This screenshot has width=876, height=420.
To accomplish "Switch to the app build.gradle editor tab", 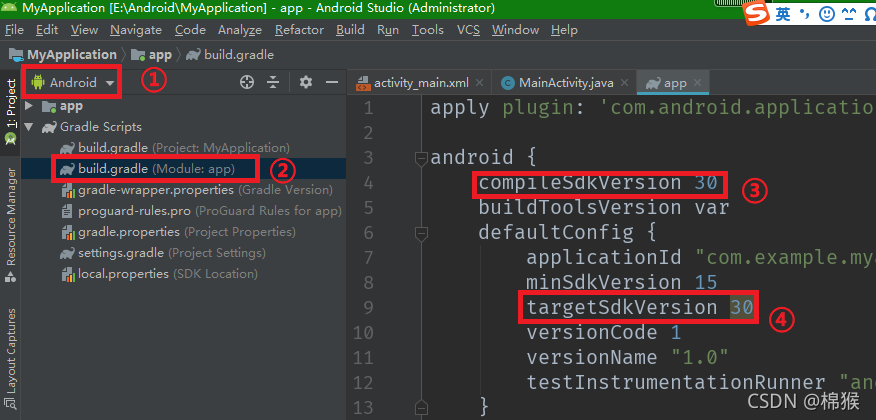I will click(x=675, y=83).
